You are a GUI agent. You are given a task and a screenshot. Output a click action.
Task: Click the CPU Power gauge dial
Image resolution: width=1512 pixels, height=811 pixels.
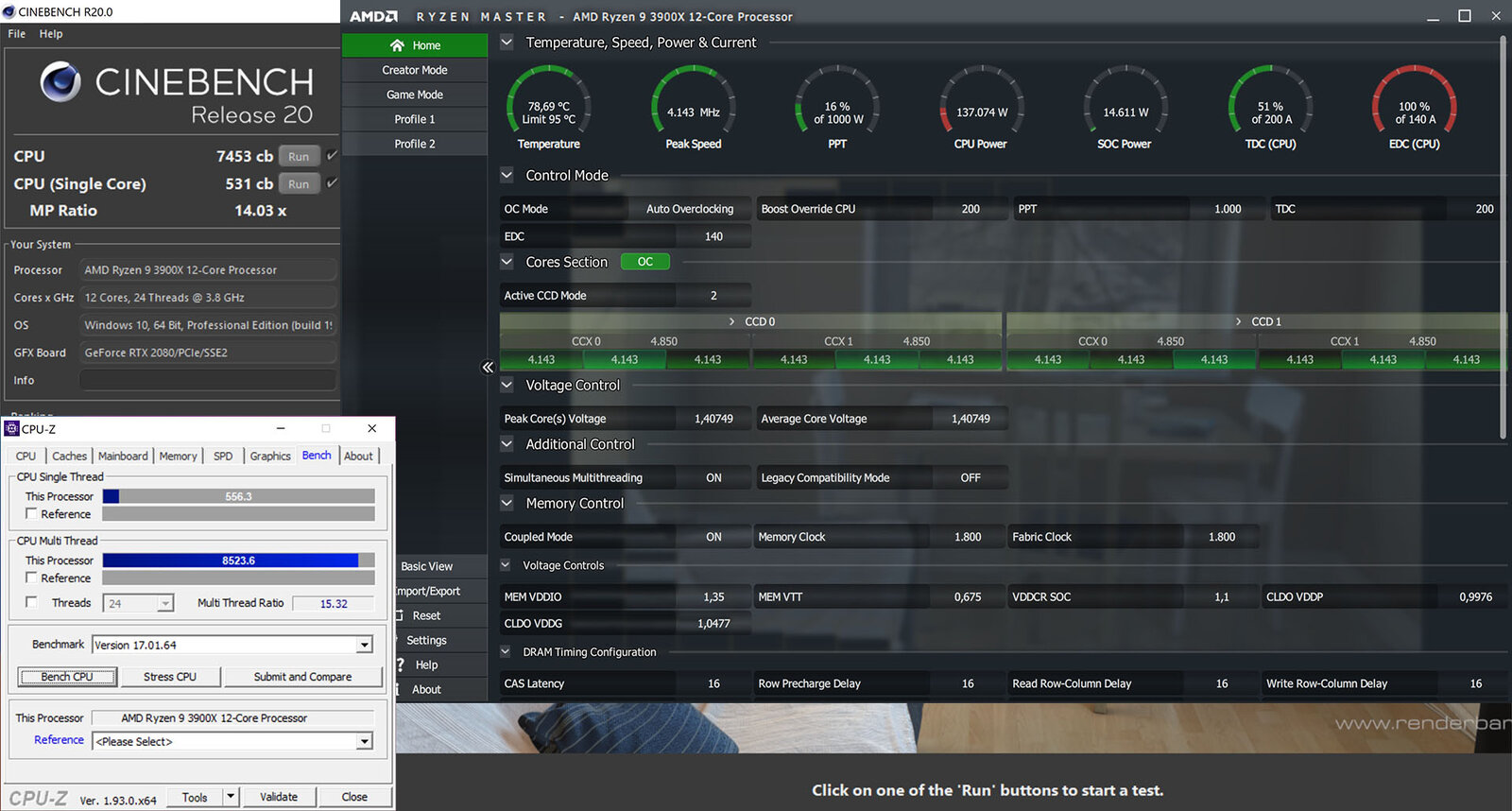tap(982, 100)
